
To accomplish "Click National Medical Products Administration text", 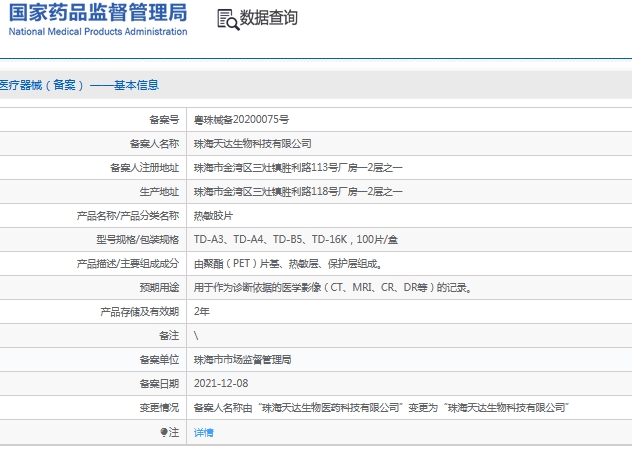I will (98, 31).
